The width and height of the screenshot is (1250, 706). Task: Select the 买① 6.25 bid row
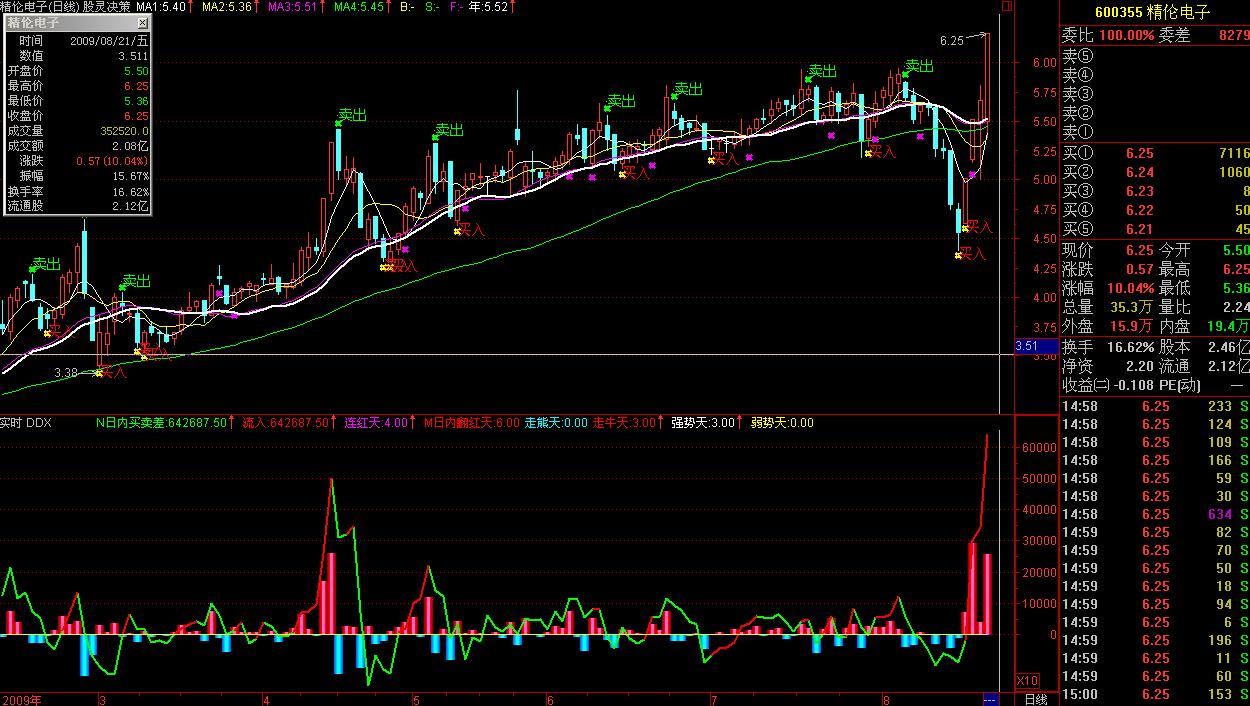[x=1155, y=153]
